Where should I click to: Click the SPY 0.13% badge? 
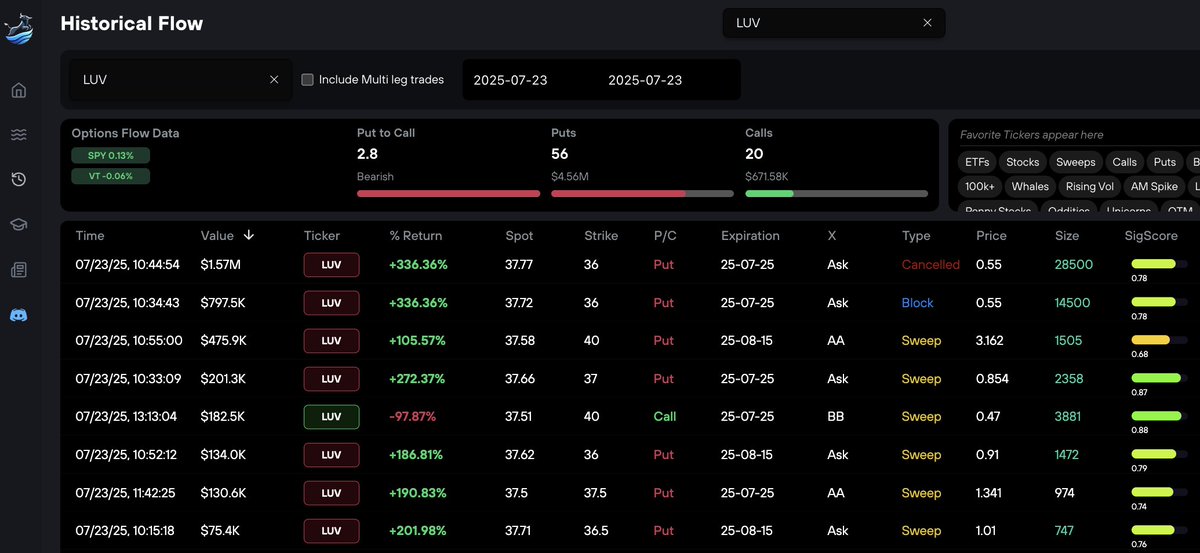pyautogui.click(x=110, y=155)
